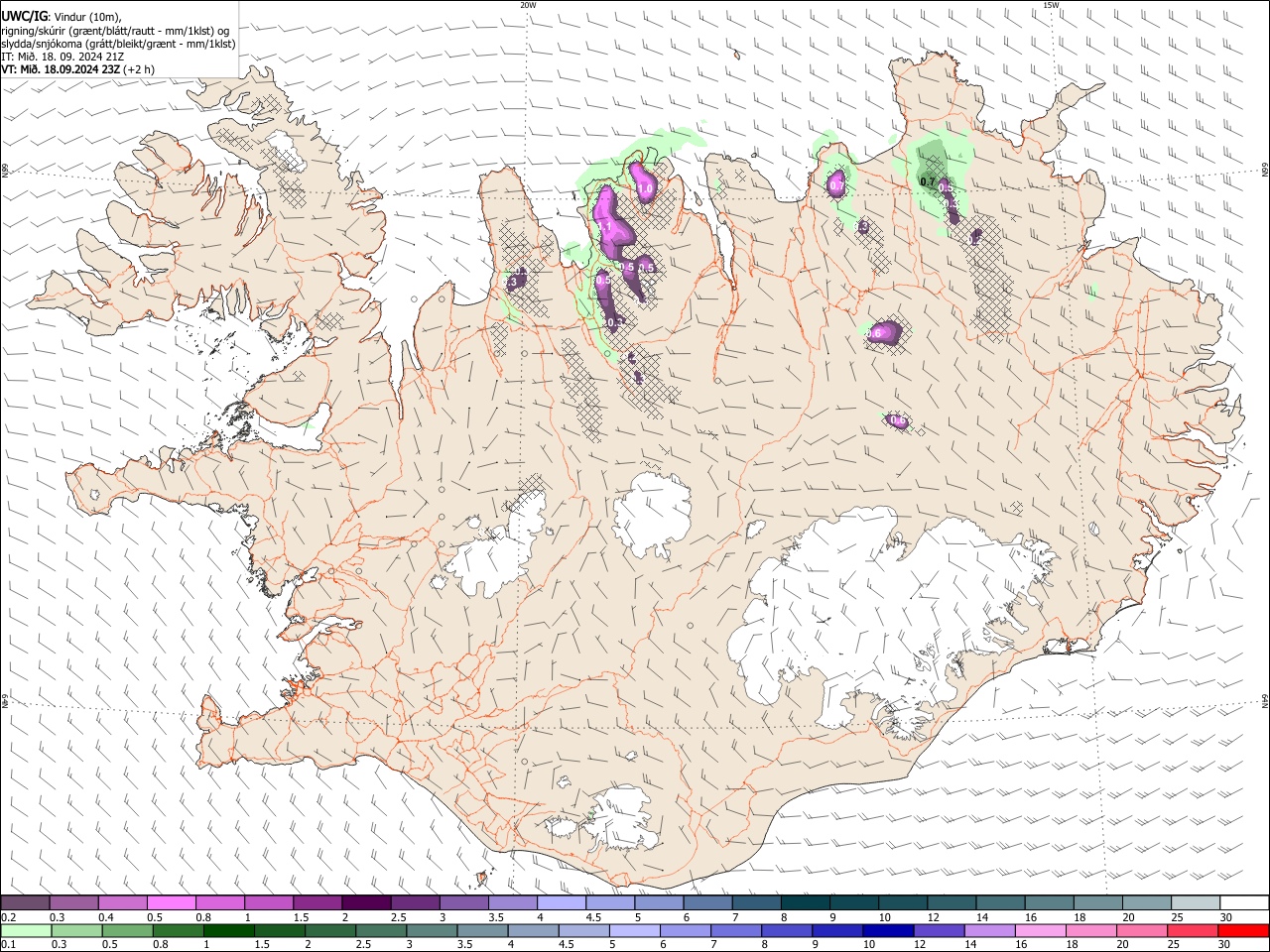Image resolution: width=1270 pixels, height=952 pixels.
Task: Click the white 30 snow-scale swatch
Action: point(1244,902)
